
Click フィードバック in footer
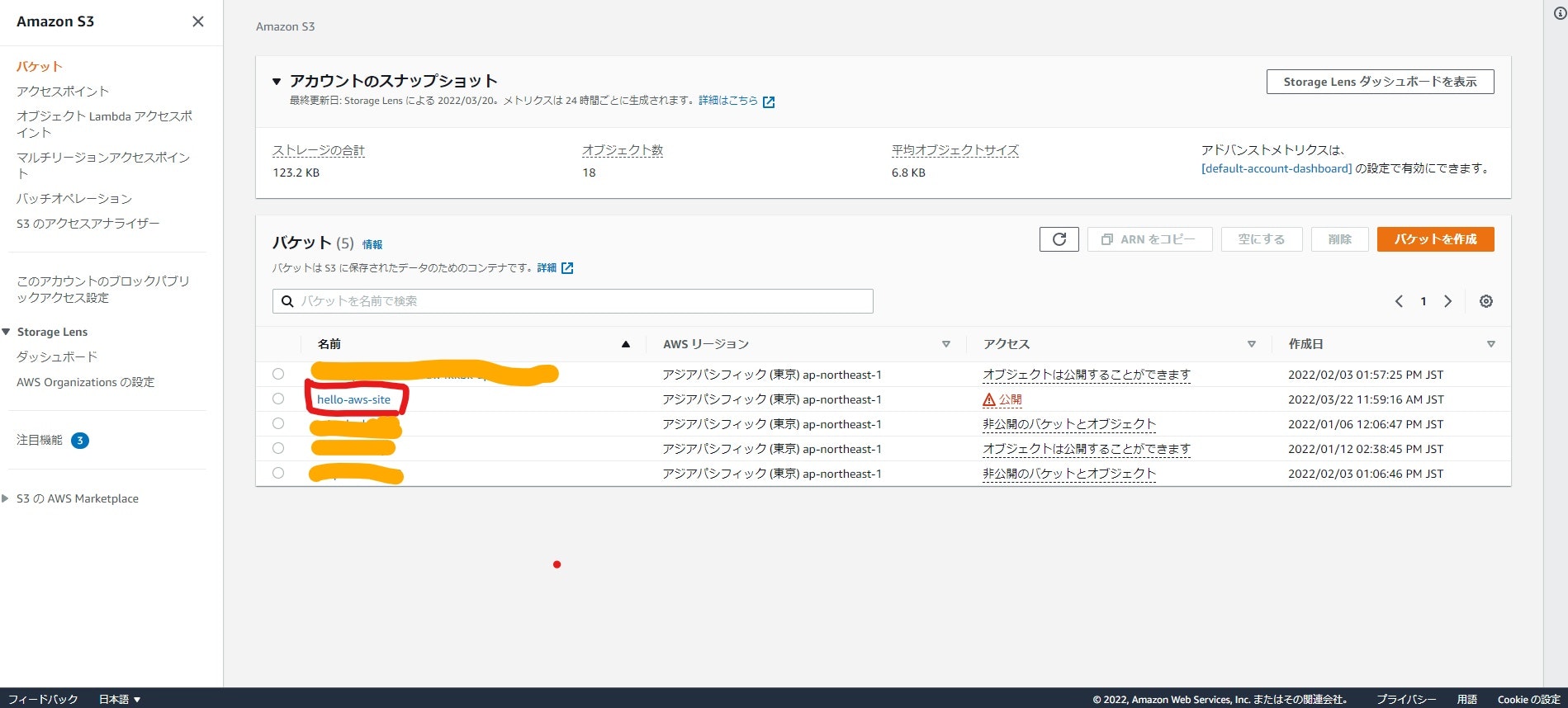point(43,699)
